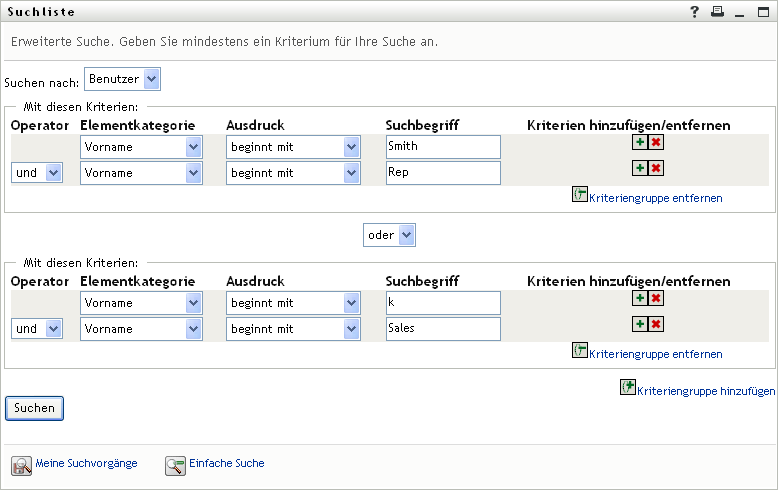Remove the Smith criterion row
778x490 pixels.
point(656,142)
